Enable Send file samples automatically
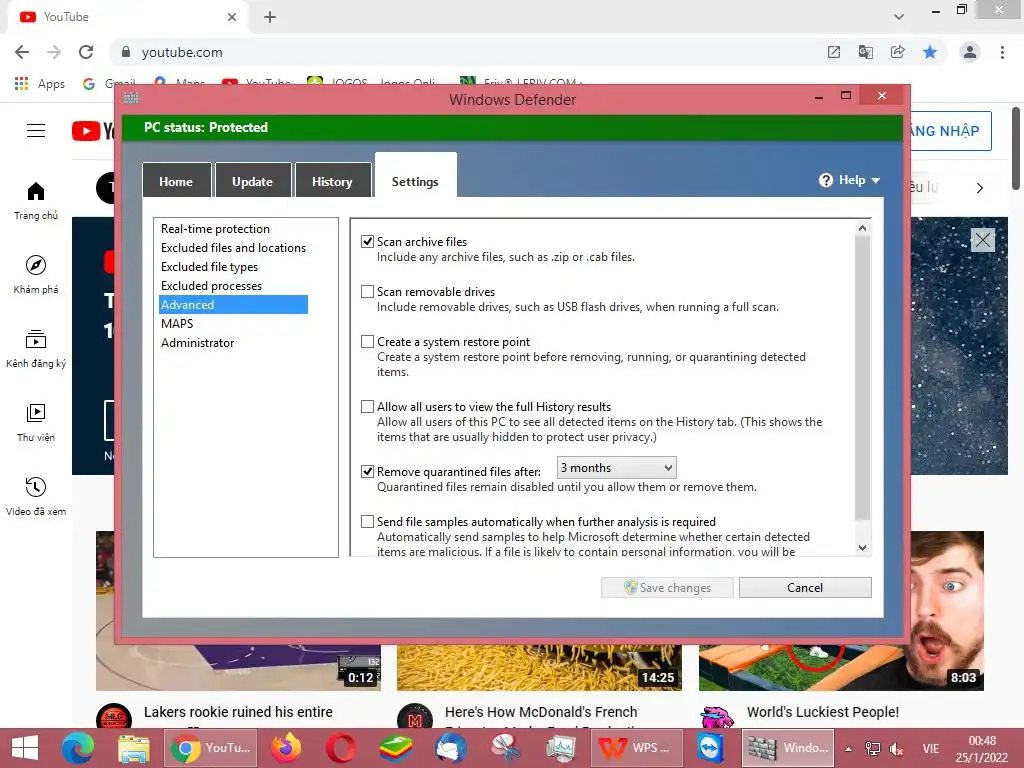 pyautogui.click(x=368, y=522)
